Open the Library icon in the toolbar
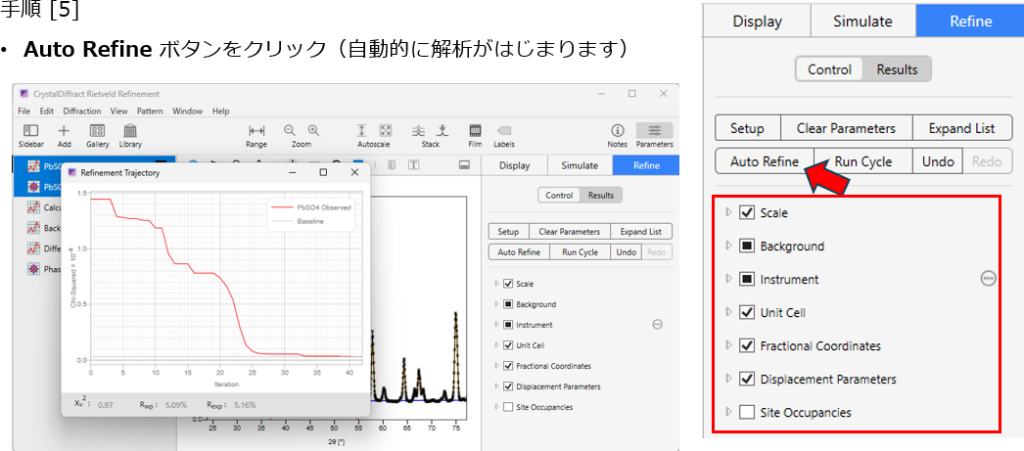Screen dimensions: 1024x451 tap(130, 130)
